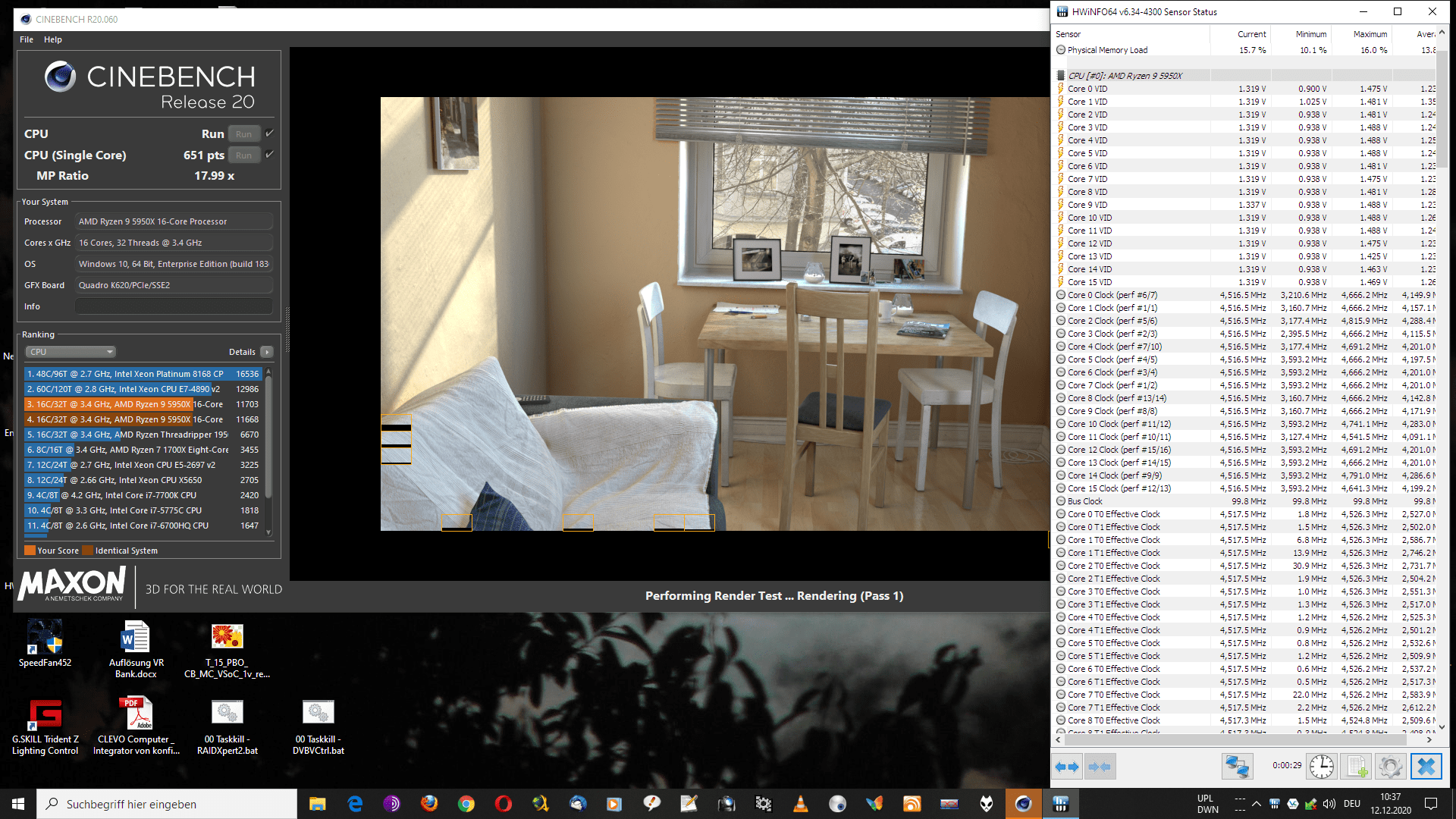1456x819 pixels.
Task: Click HWiNFO log file plus icon
Action: tap(1357, 767)
